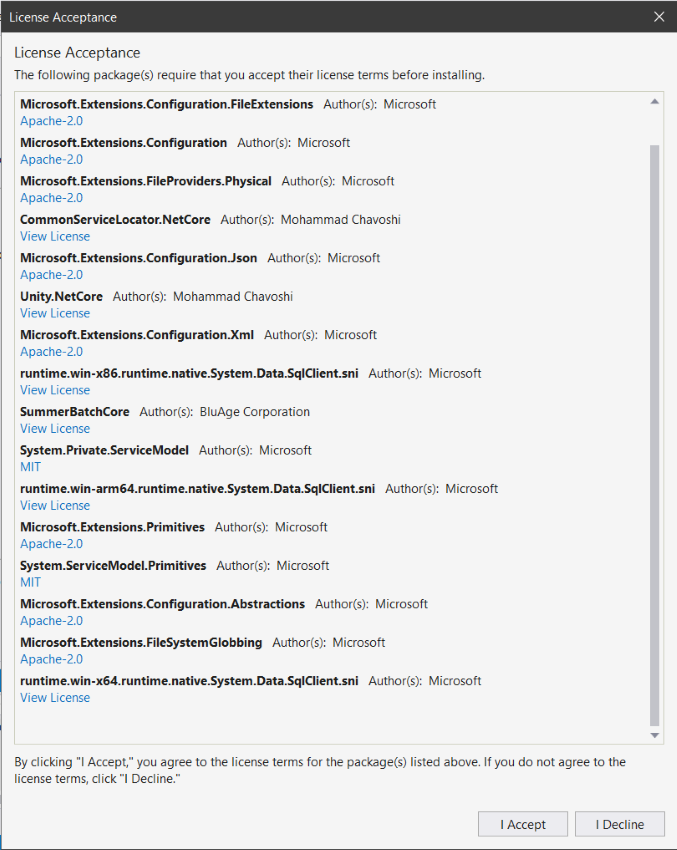This screenshot has height=850, width=677.
Task: View License for CommonServiceLocator.NetCore
Action: tap(55, 236)
